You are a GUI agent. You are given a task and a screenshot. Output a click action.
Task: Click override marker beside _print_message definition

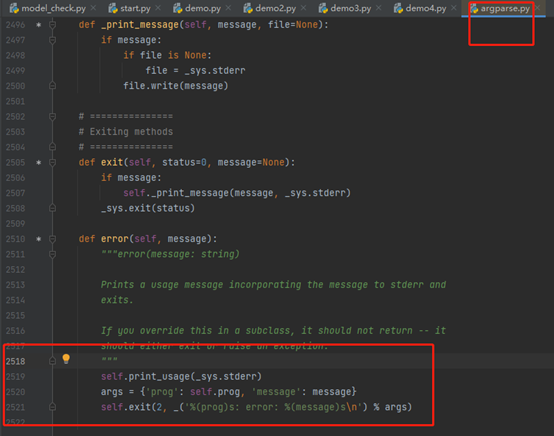click(39, 25)
